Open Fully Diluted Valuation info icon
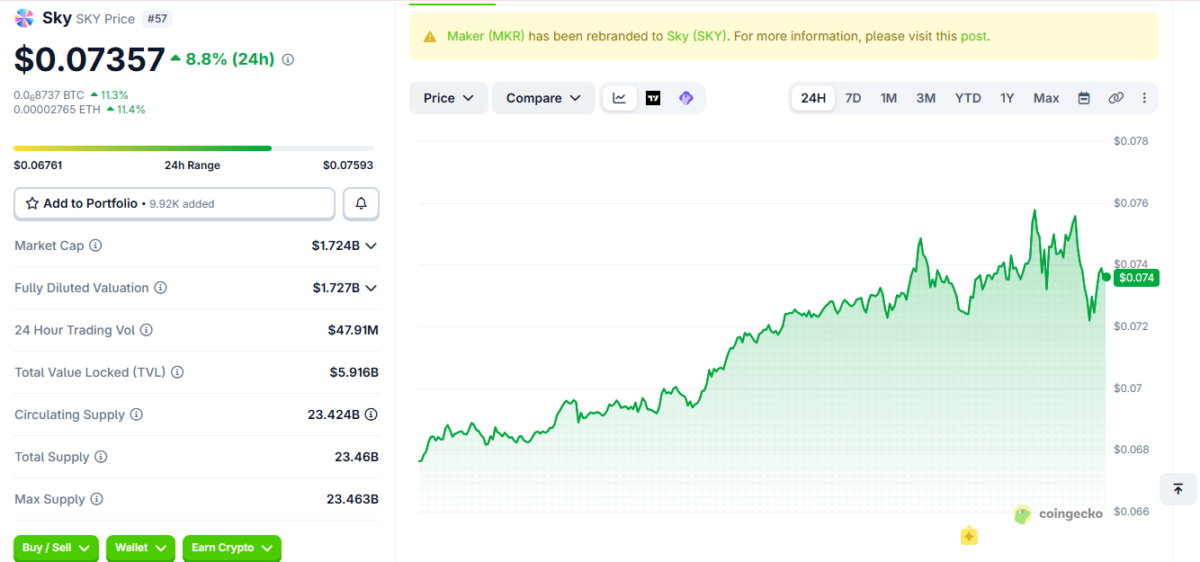The height and width of the screenshot is (562, 1200). tap(160, 288)
